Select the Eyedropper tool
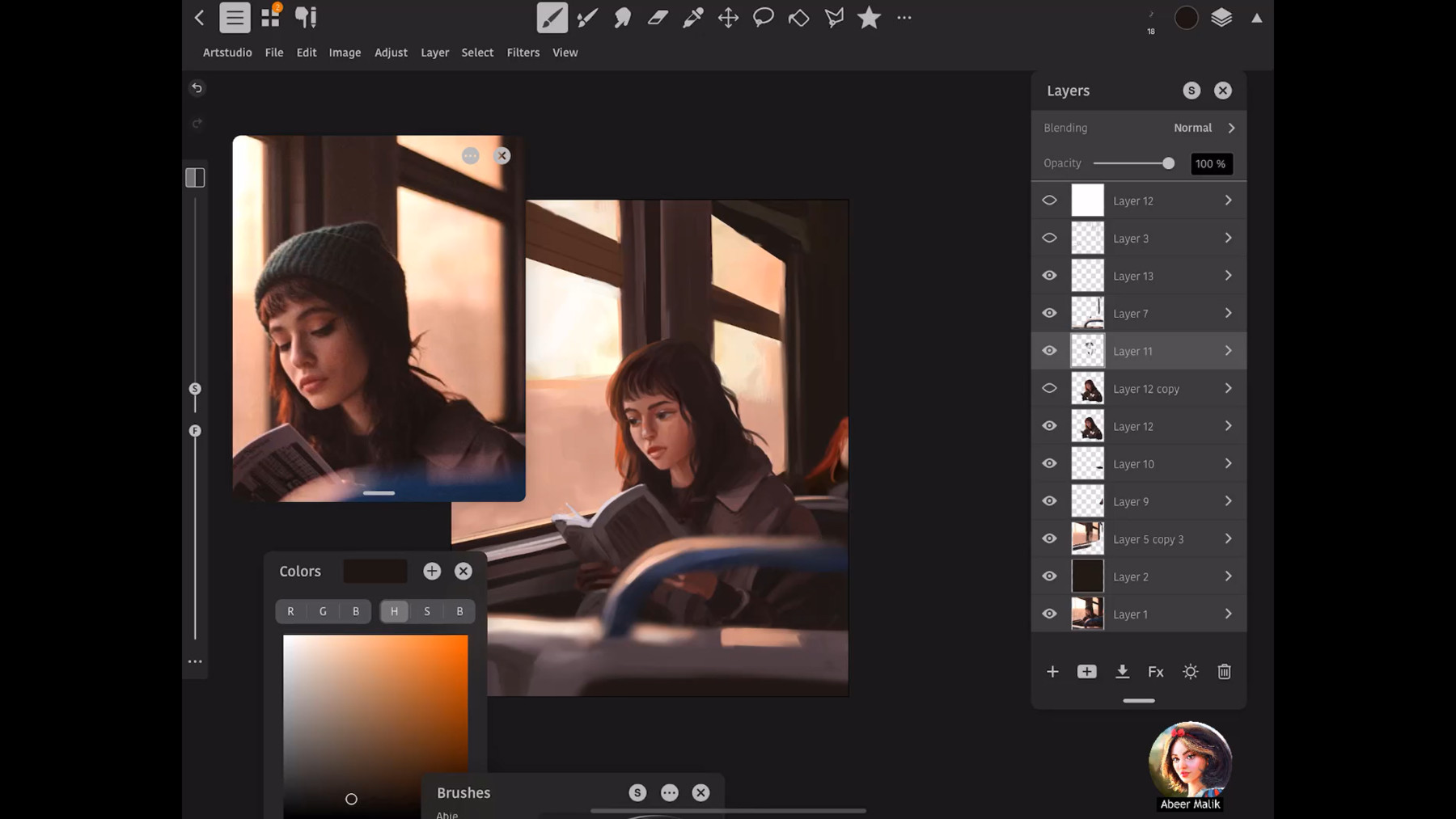Viewport: 1456px width, 819px height. 693,18
